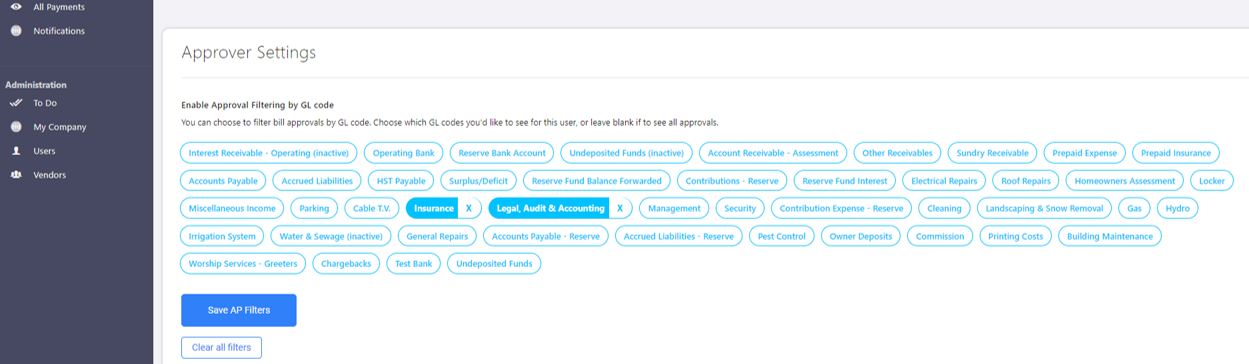Screen dimensions: 1249x364
Task: Select Cable T.V. chip
Action: [x=372, y=208]
